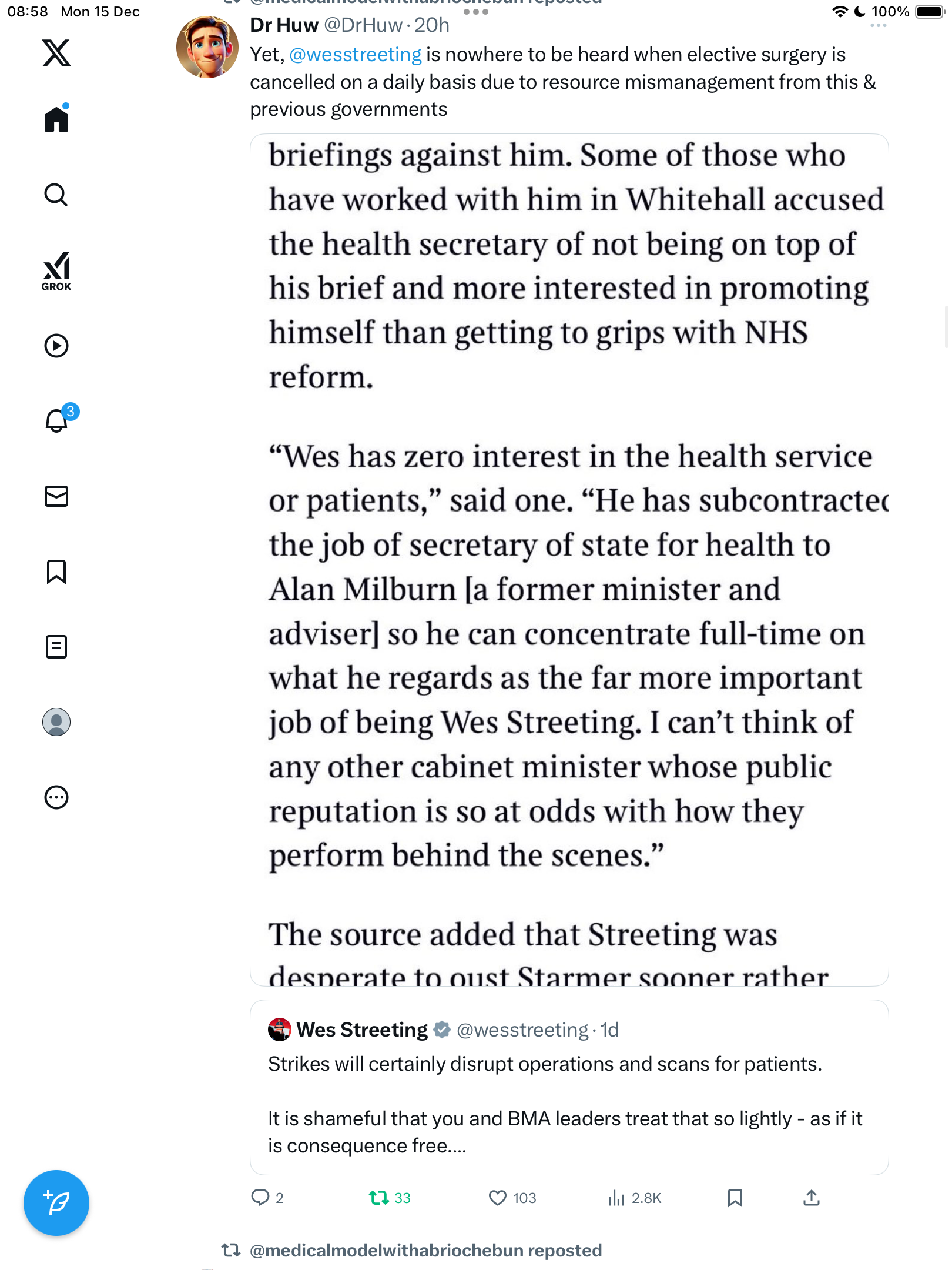Compose a new post

click(x=56, y=1203)
